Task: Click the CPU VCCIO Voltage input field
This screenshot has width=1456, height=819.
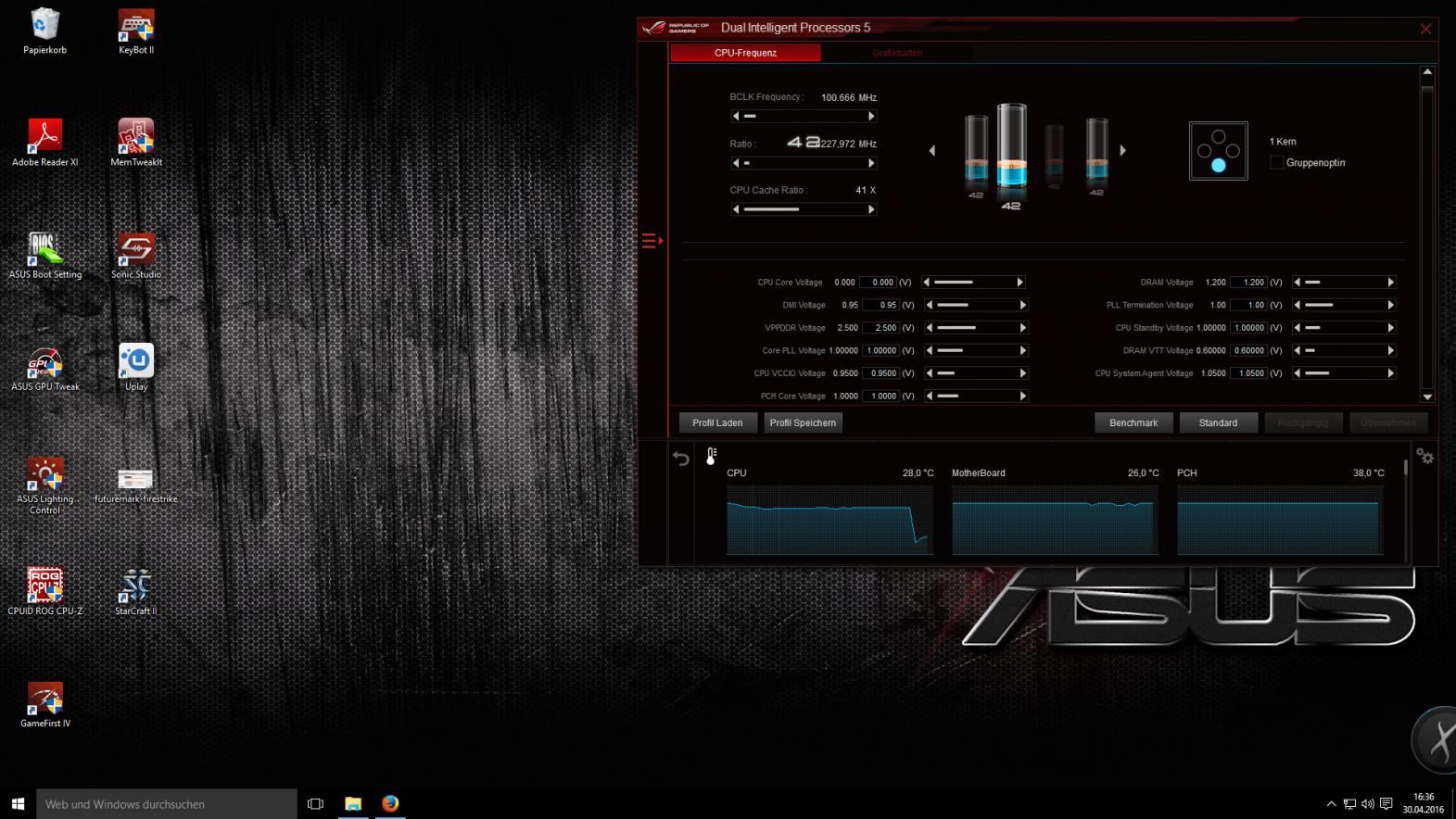Action: click(x=880, y=372)
